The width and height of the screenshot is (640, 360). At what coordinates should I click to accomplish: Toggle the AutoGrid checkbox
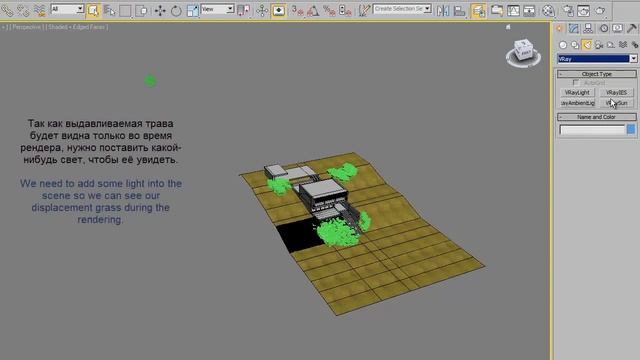pos(576,83)
